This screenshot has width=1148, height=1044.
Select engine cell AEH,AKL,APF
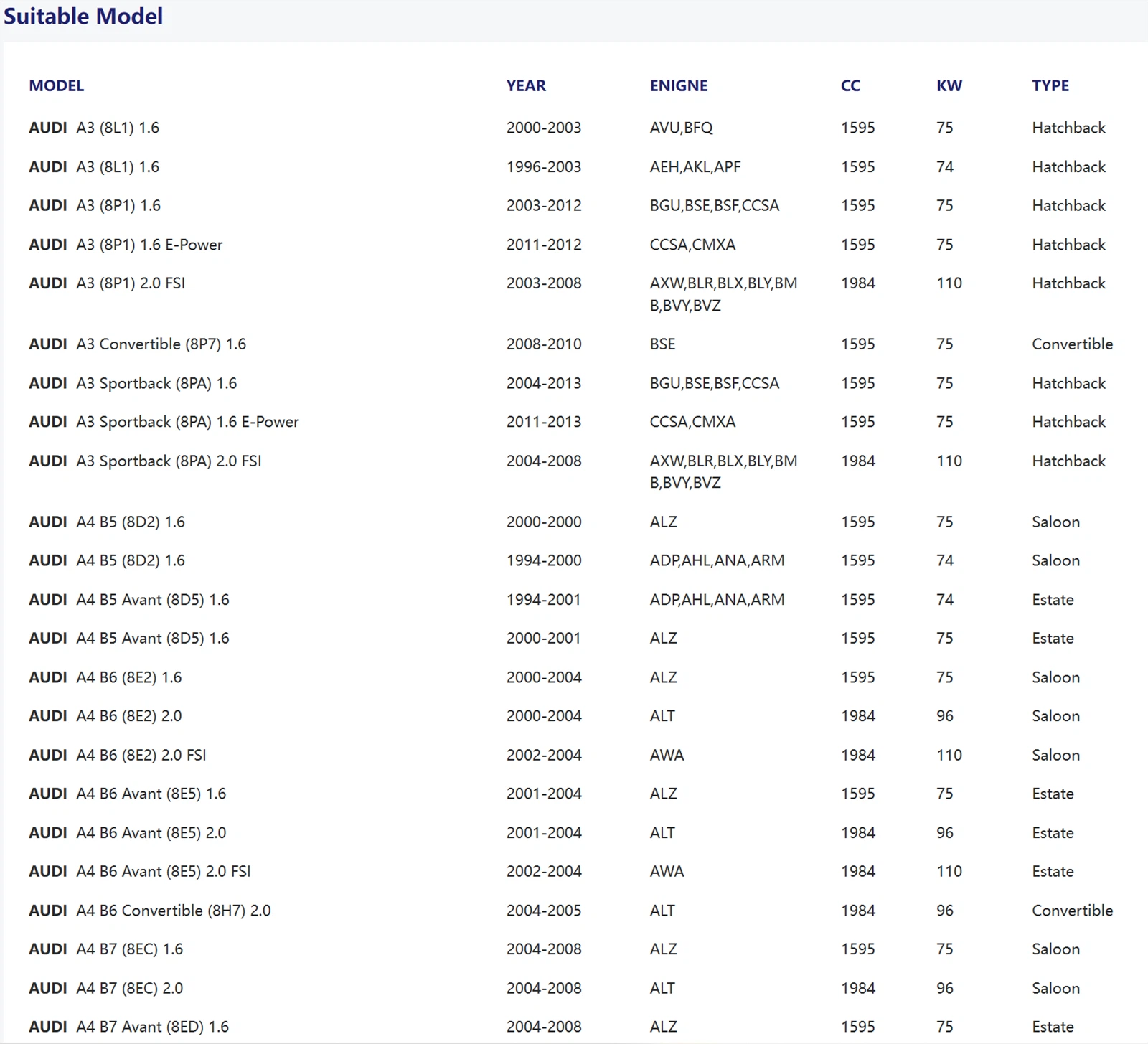[x=695, y=166]
